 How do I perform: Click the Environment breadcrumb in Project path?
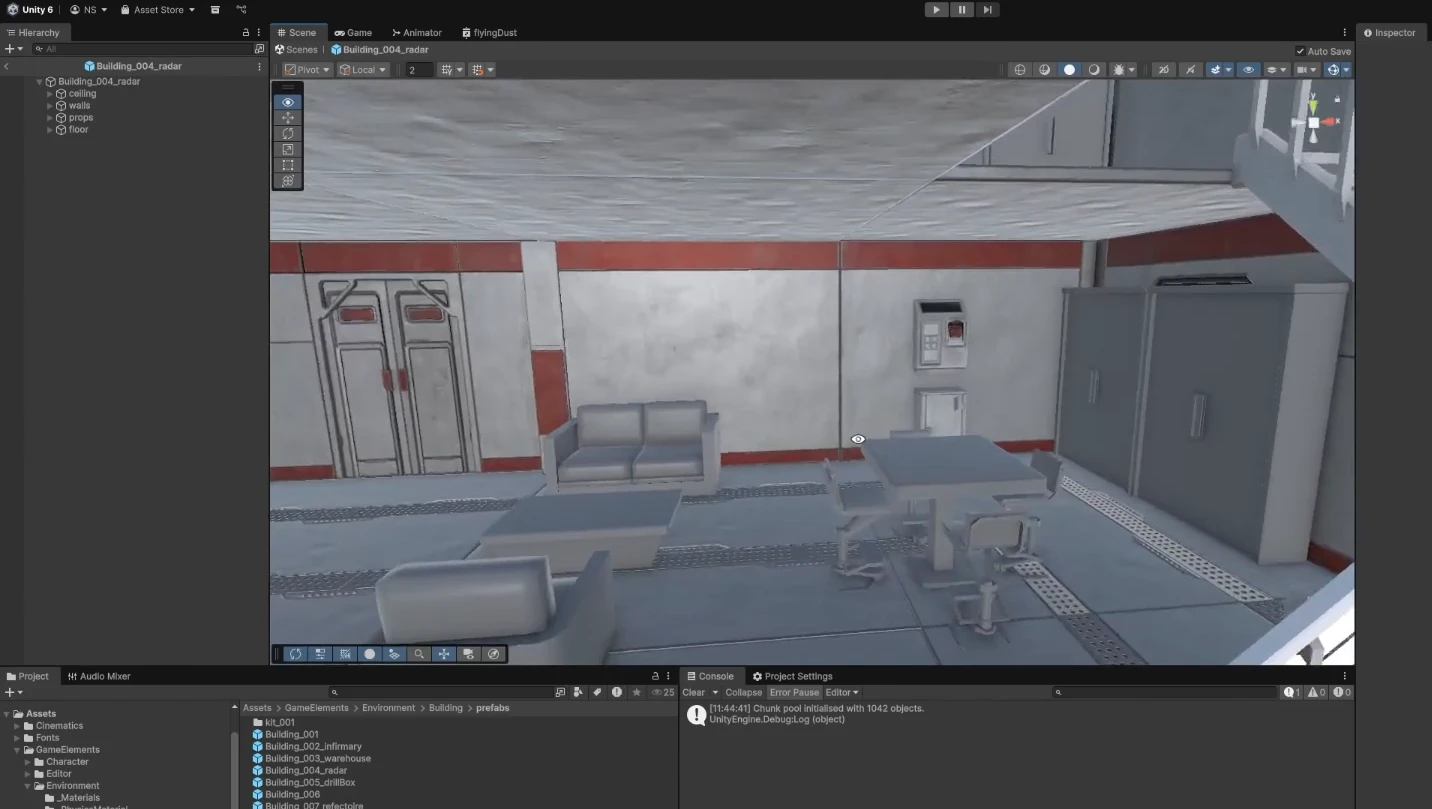coord(388,708)
